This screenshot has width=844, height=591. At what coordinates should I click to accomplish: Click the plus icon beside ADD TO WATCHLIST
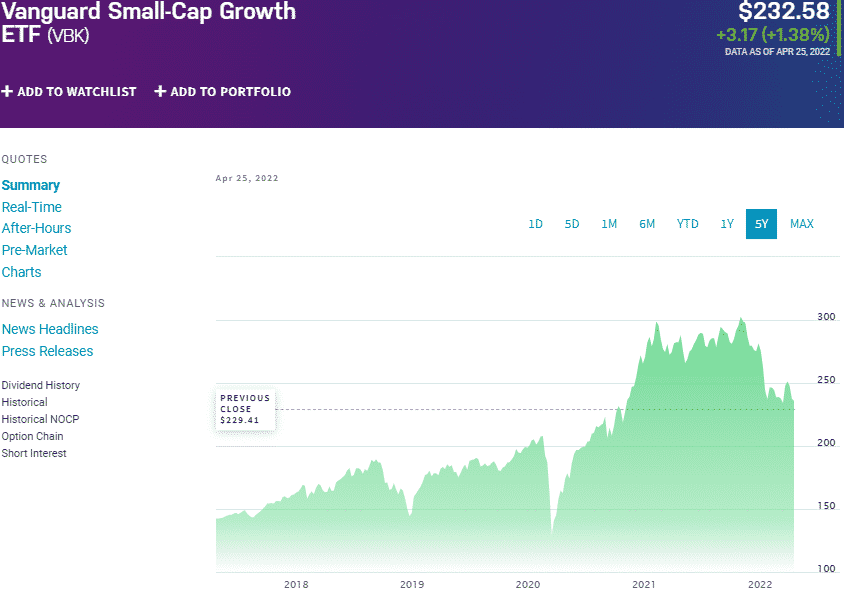(9, 91)
